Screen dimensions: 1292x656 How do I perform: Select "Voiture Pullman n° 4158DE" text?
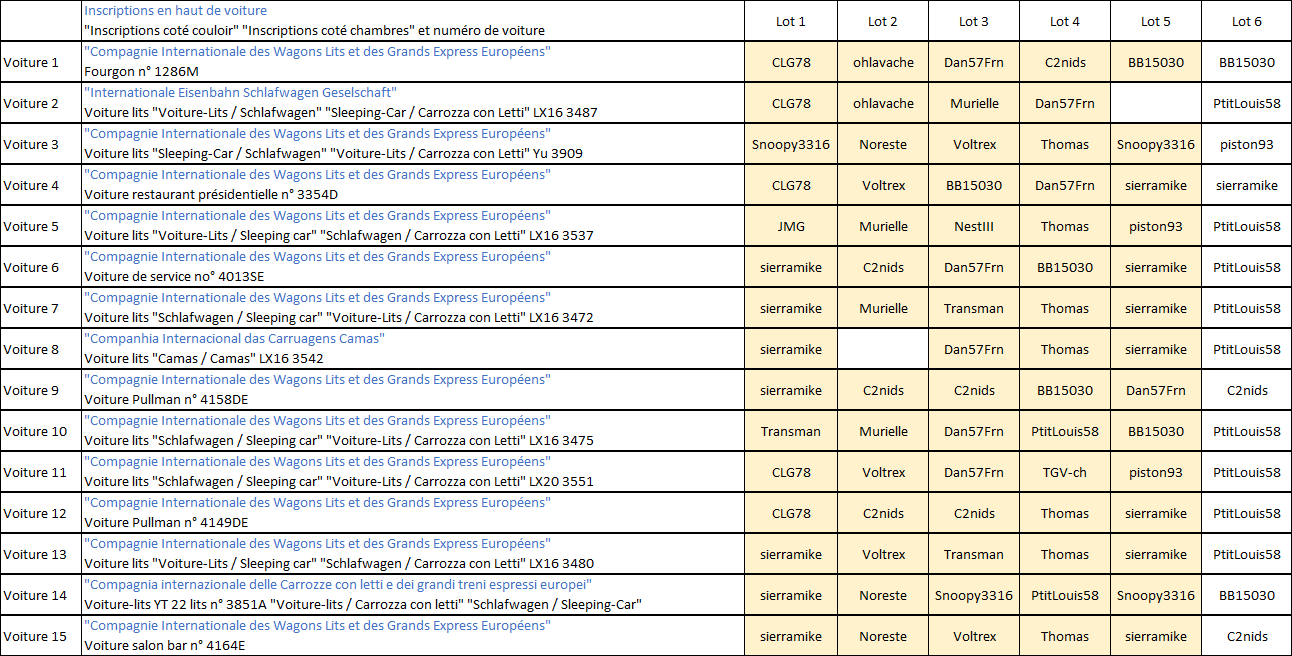tap(166, 400)
